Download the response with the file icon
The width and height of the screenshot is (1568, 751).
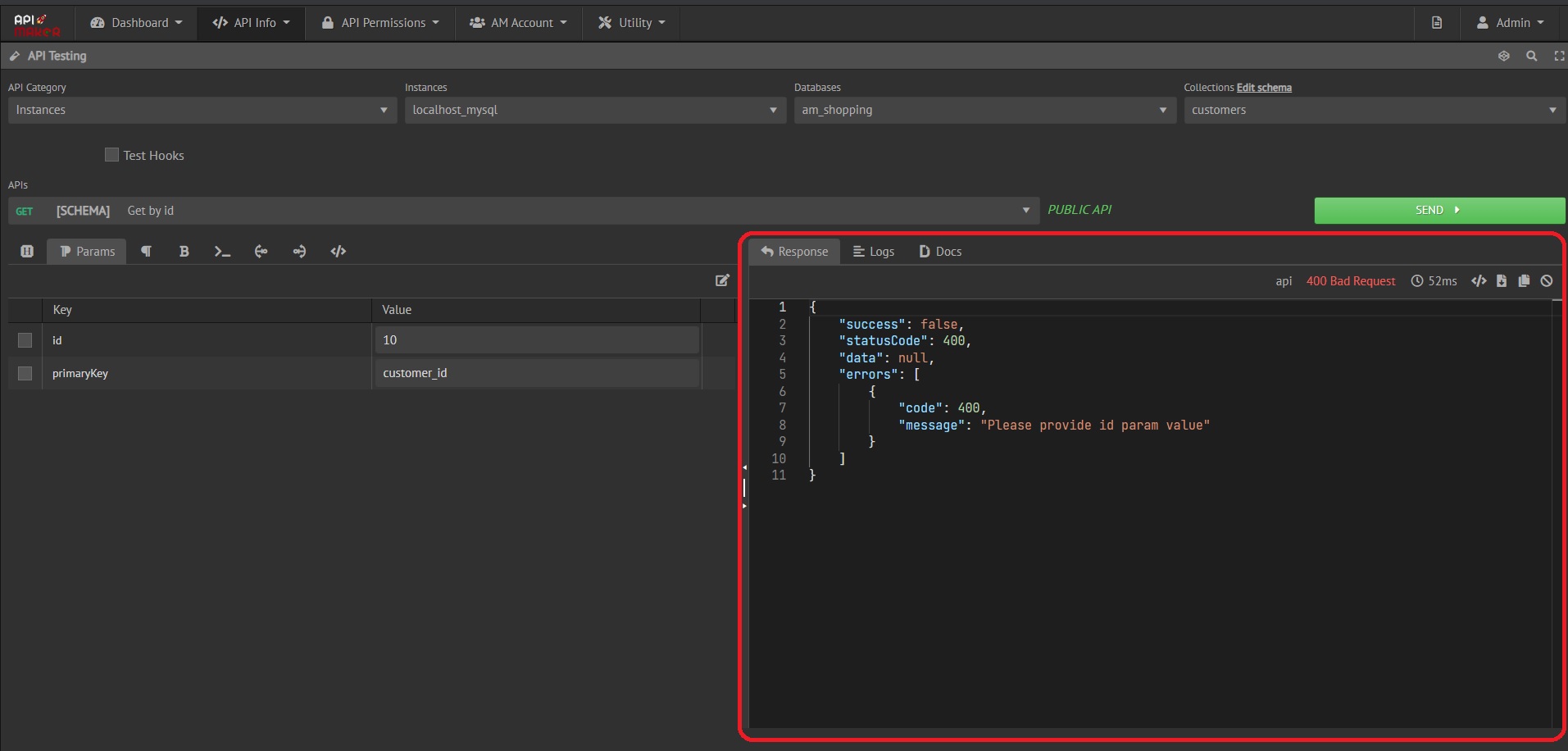[x=1502, y=281]
